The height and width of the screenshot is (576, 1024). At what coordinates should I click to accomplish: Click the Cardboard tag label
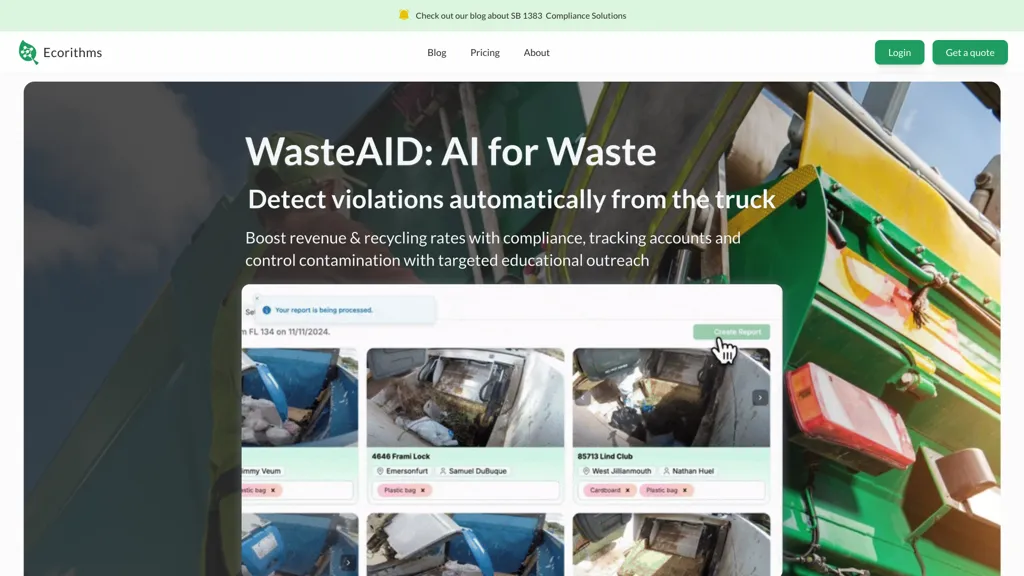pyautogui.click(x=605, y=490)
